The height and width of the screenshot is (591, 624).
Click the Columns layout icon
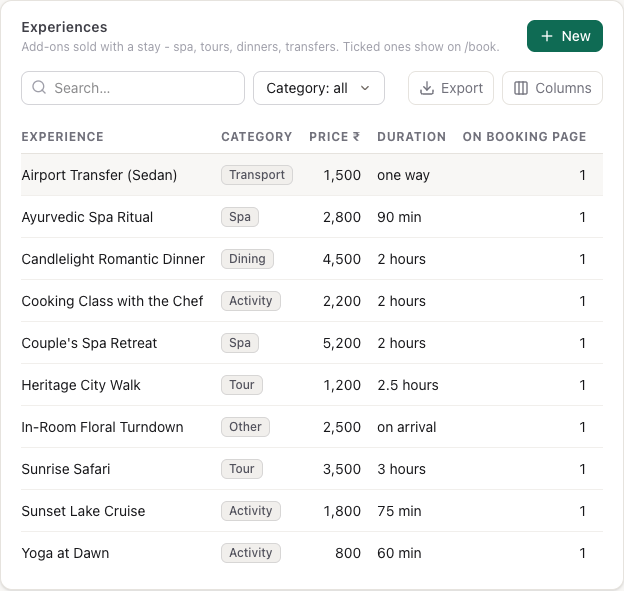pyautogui.click(x=521, y=88)
